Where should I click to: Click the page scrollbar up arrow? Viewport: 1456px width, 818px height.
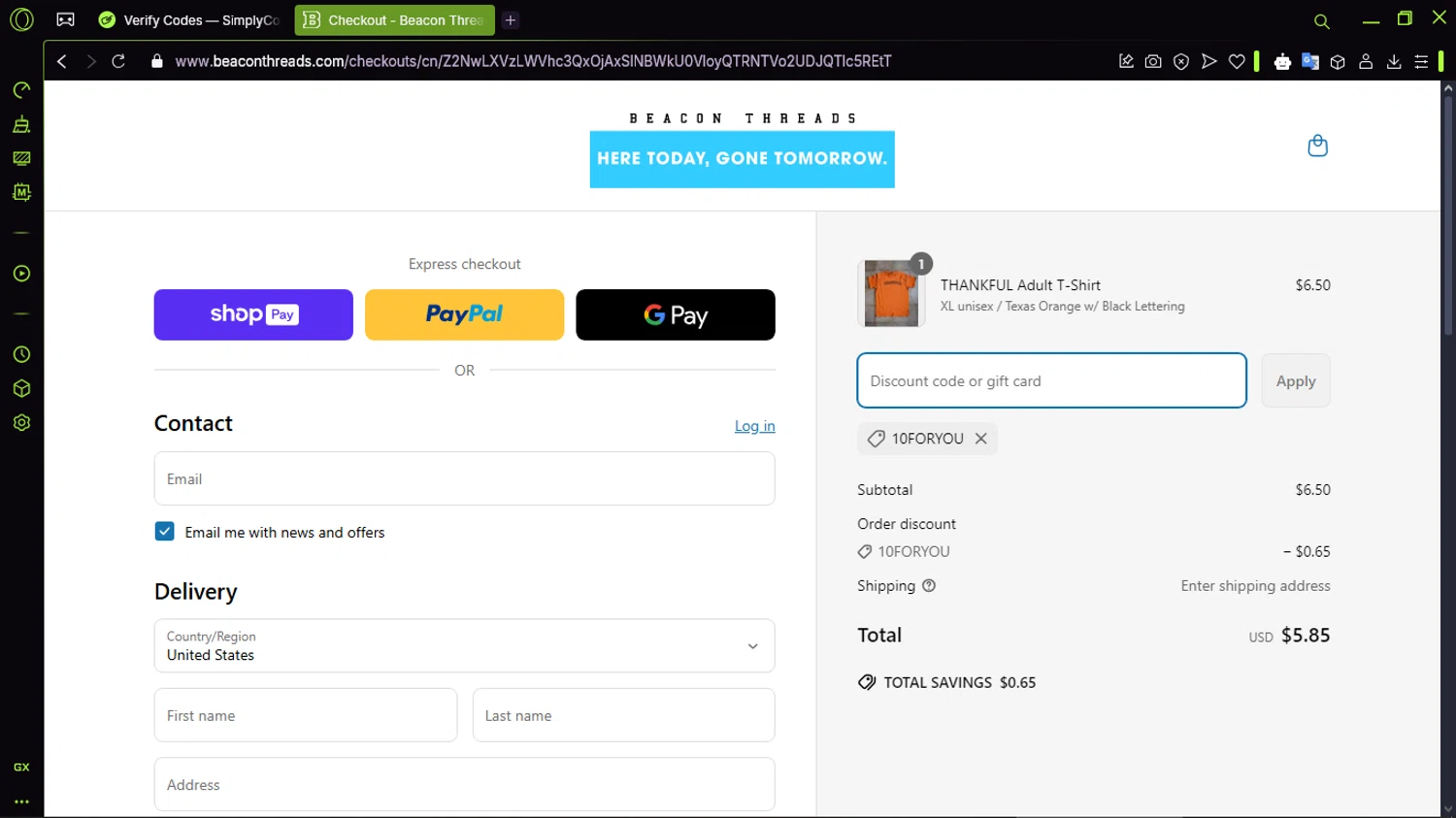pyautogui.click(x=1448, y=88)
